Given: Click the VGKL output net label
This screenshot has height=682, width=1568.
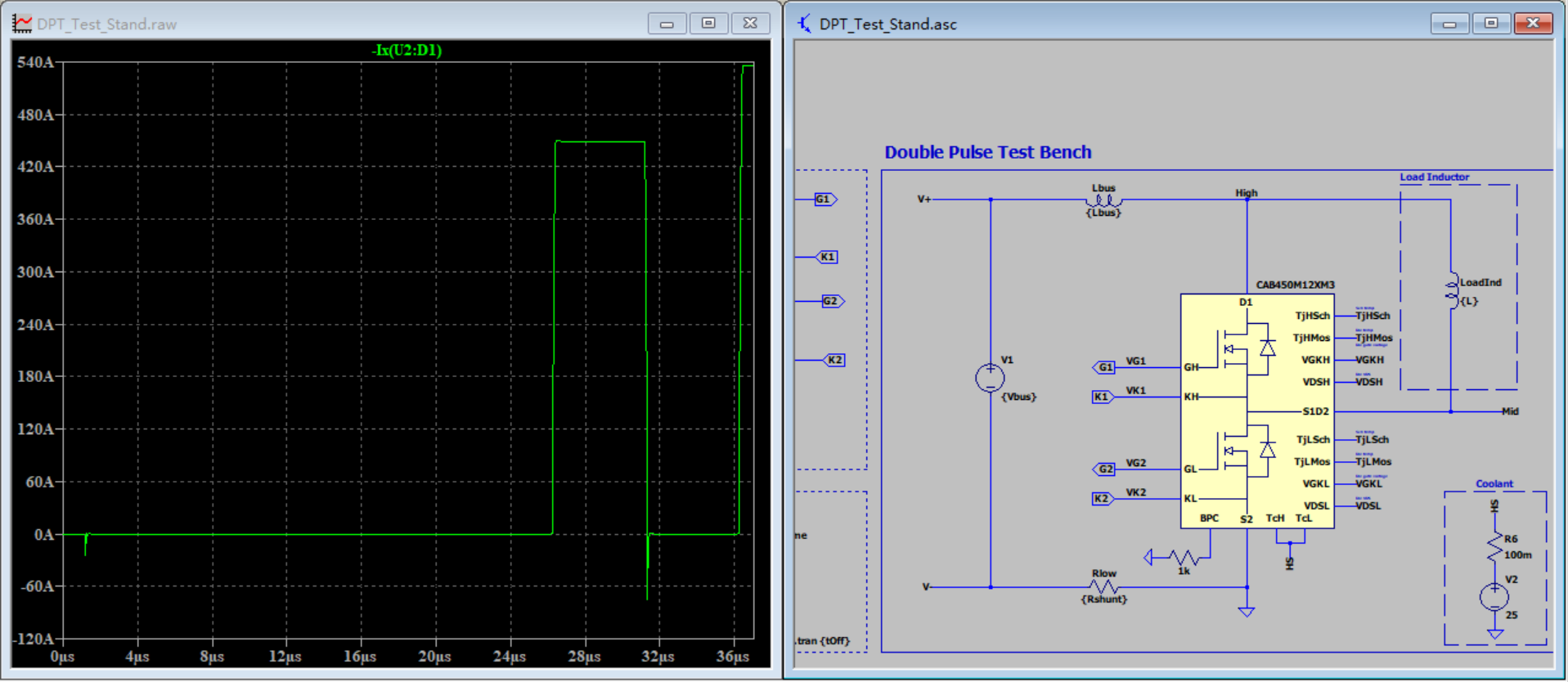Looking at the screenshot, I should click(1368, 484).
